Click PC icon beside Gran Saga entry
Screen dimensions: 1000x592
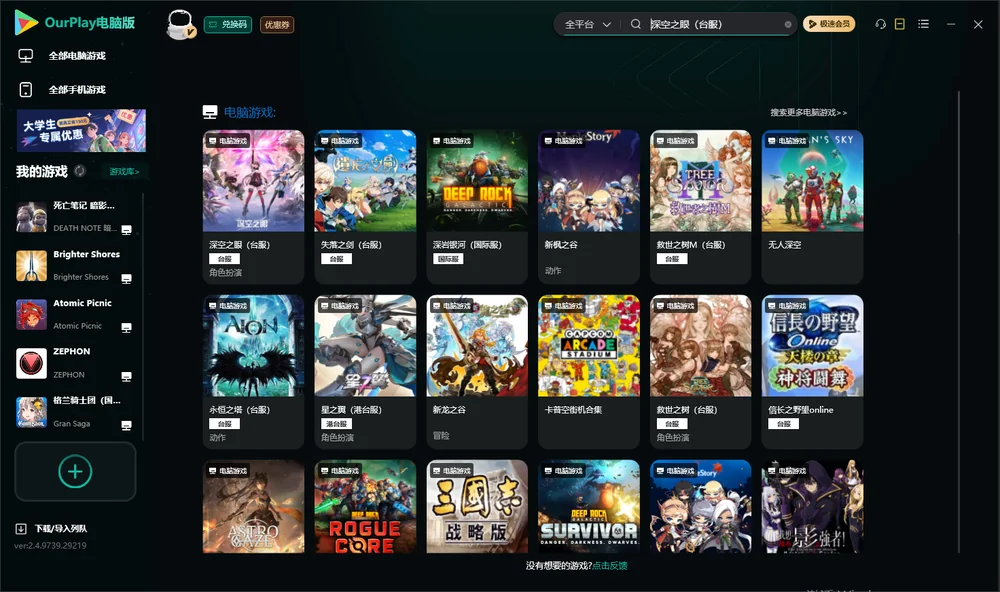click(x=126, y=425)
